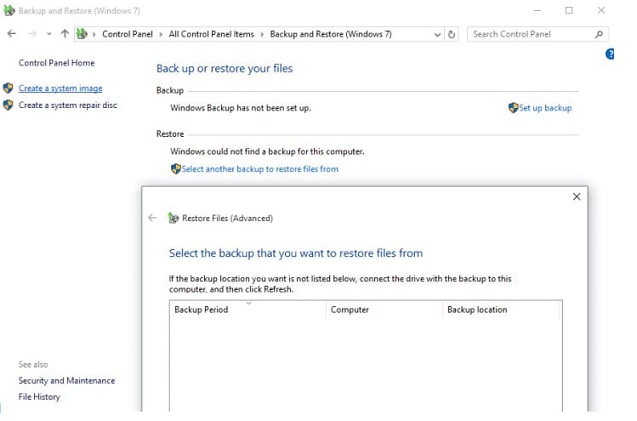Select the Backup and Restore (Windows 7) breadcrumb
The width and height of the screenshot is (637, 421).
coord(331,34)
